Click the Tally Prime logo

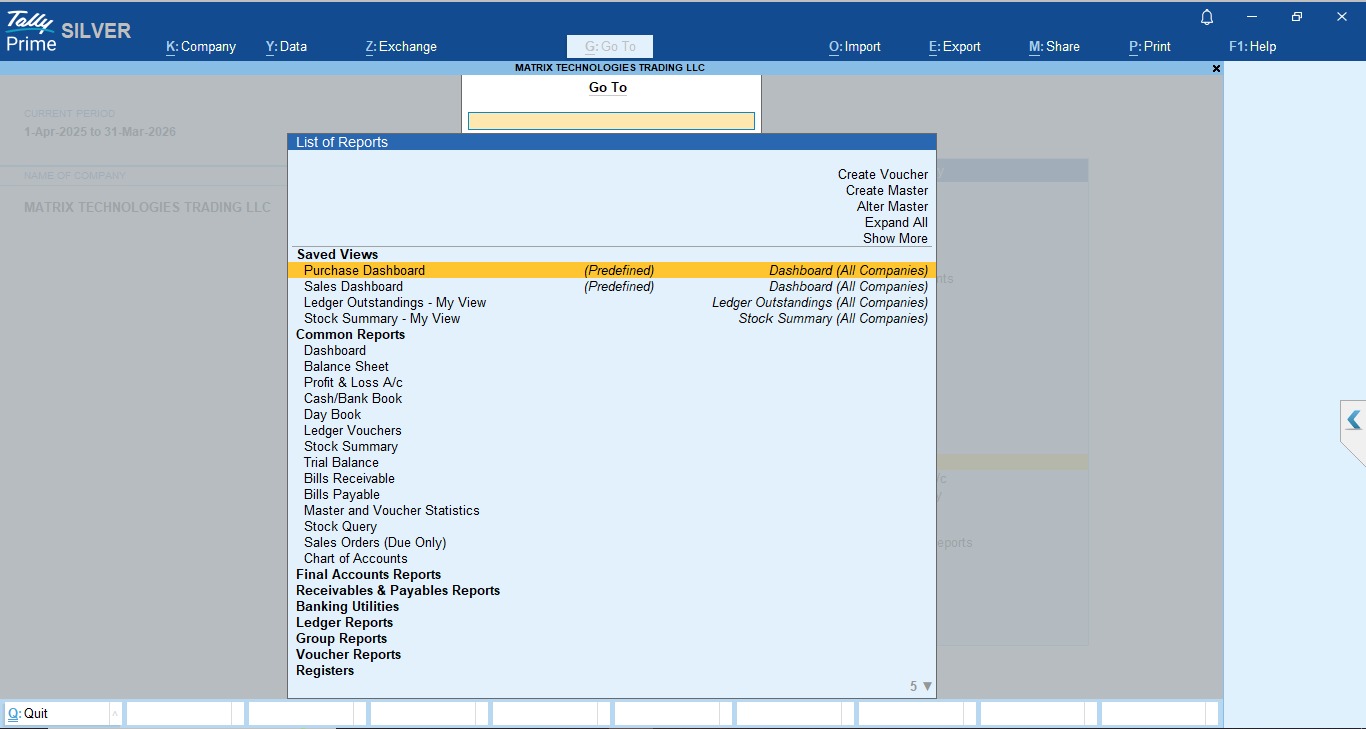click(x=32, y=30)
